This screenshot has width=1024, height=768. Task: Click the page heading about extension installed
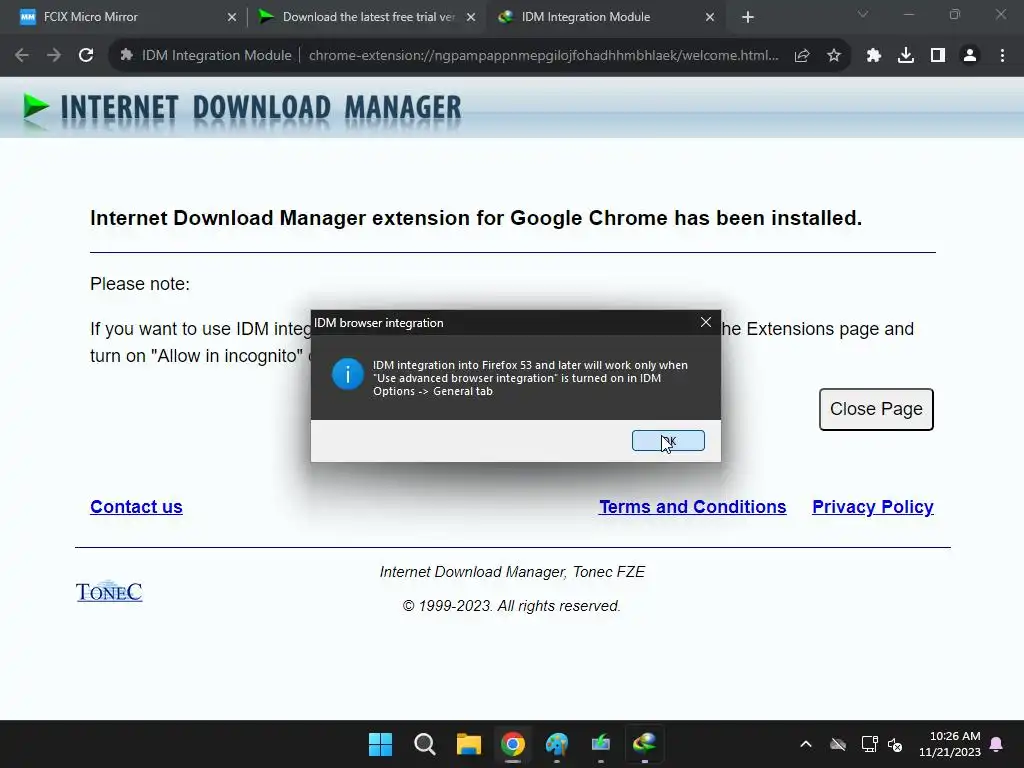coord(476,218)
